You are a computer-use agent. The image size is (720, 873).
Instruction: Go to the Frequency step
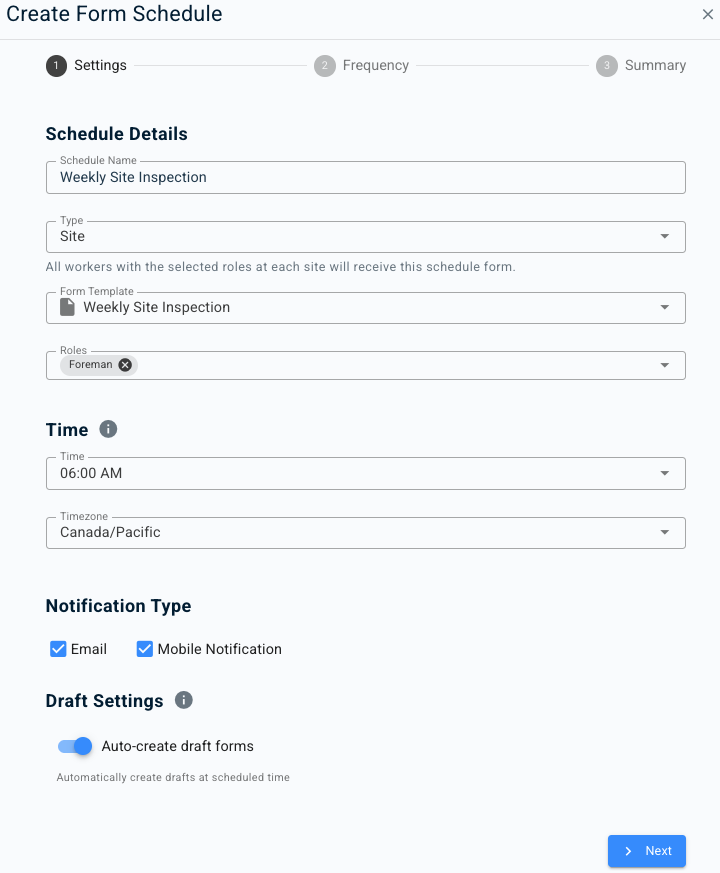(x=375, y=66)
